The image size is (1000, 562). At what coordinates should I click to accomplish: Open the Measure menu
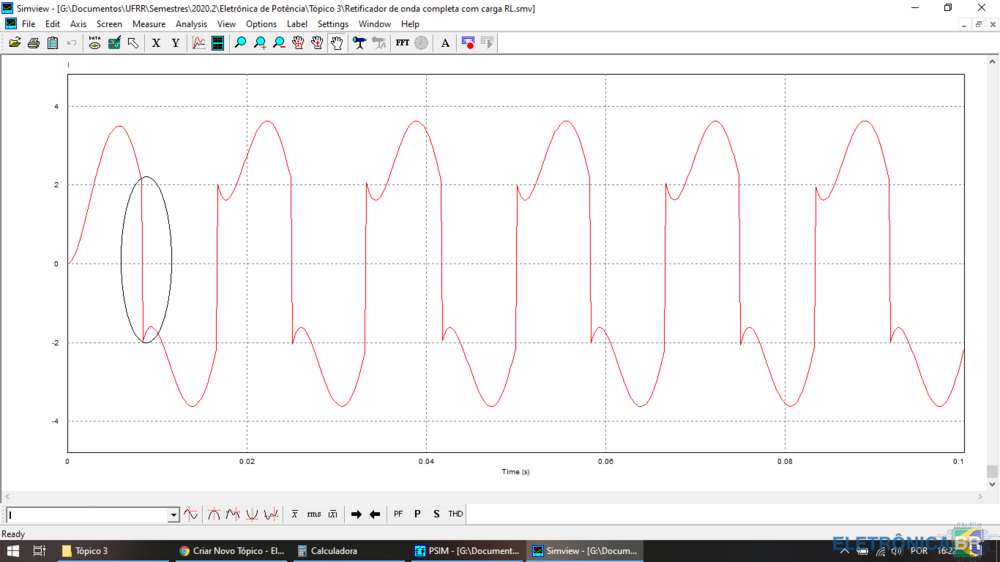[149, 24]
